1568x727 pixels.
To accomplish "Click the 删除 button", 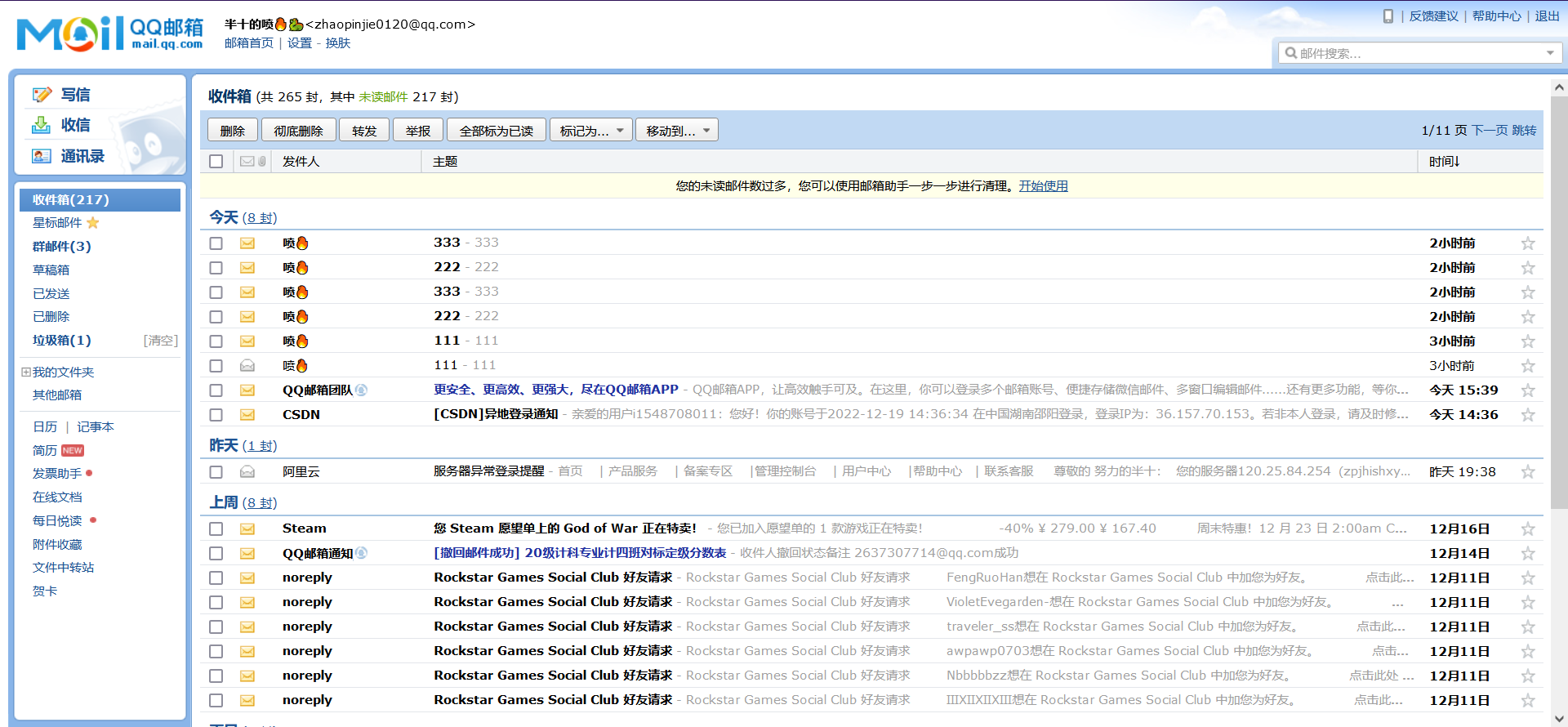I will pyautogui.click(x=233, y=130).
